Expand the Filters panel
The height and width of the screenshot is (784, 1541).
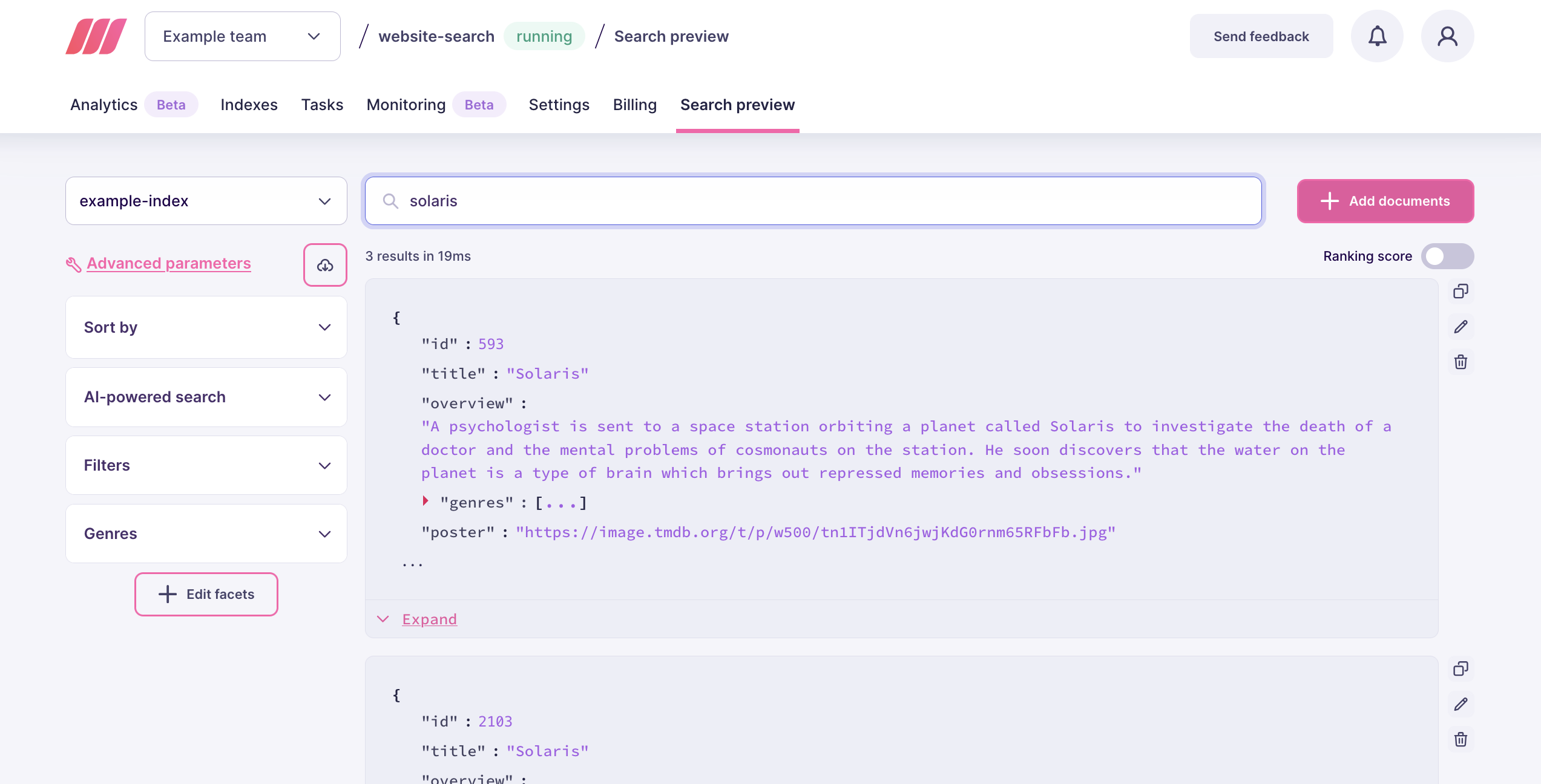tap(206, 465)
